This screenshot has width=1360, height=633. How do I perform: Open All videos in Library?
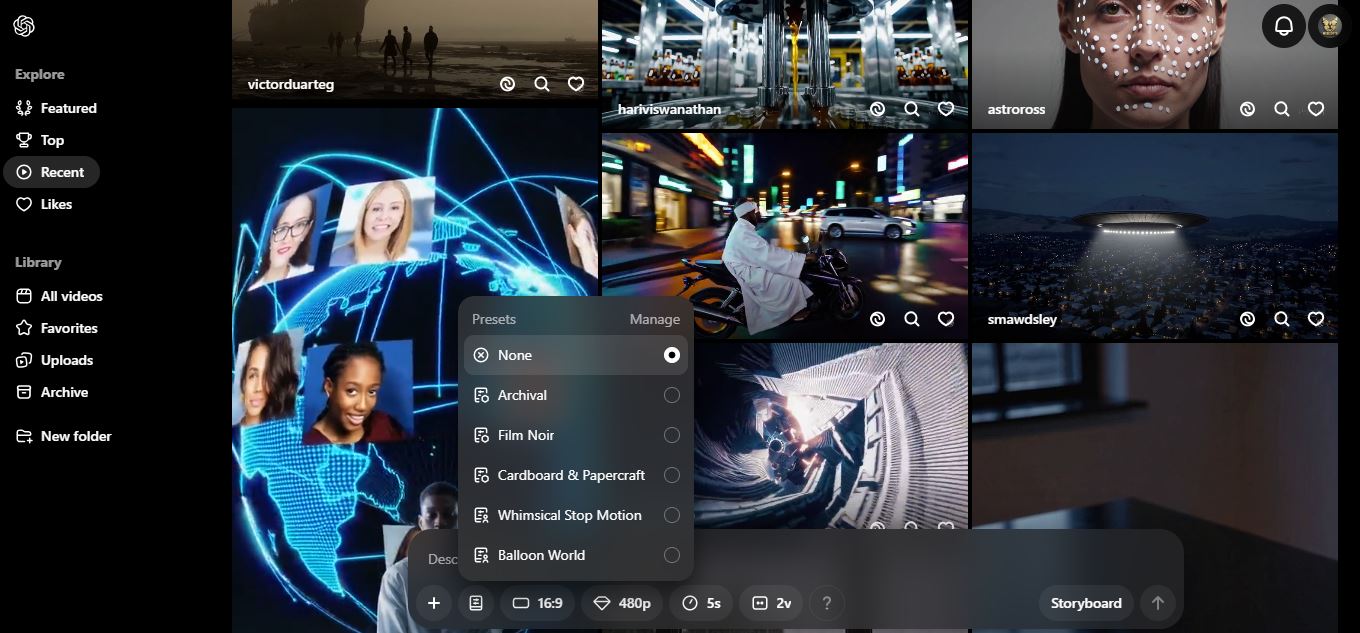point(71,296)
